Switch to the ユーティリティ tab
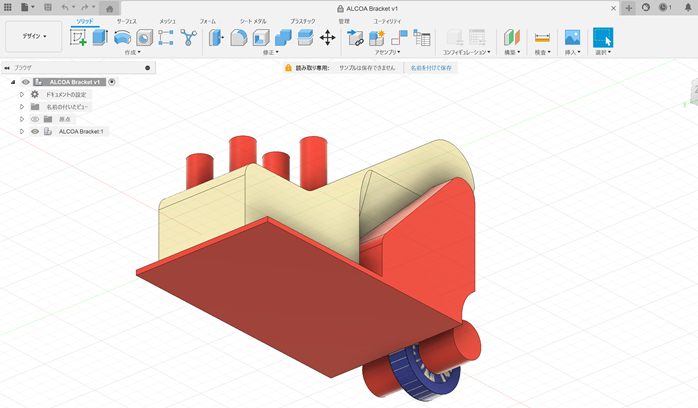698x408 pixels. pos(387,21)
